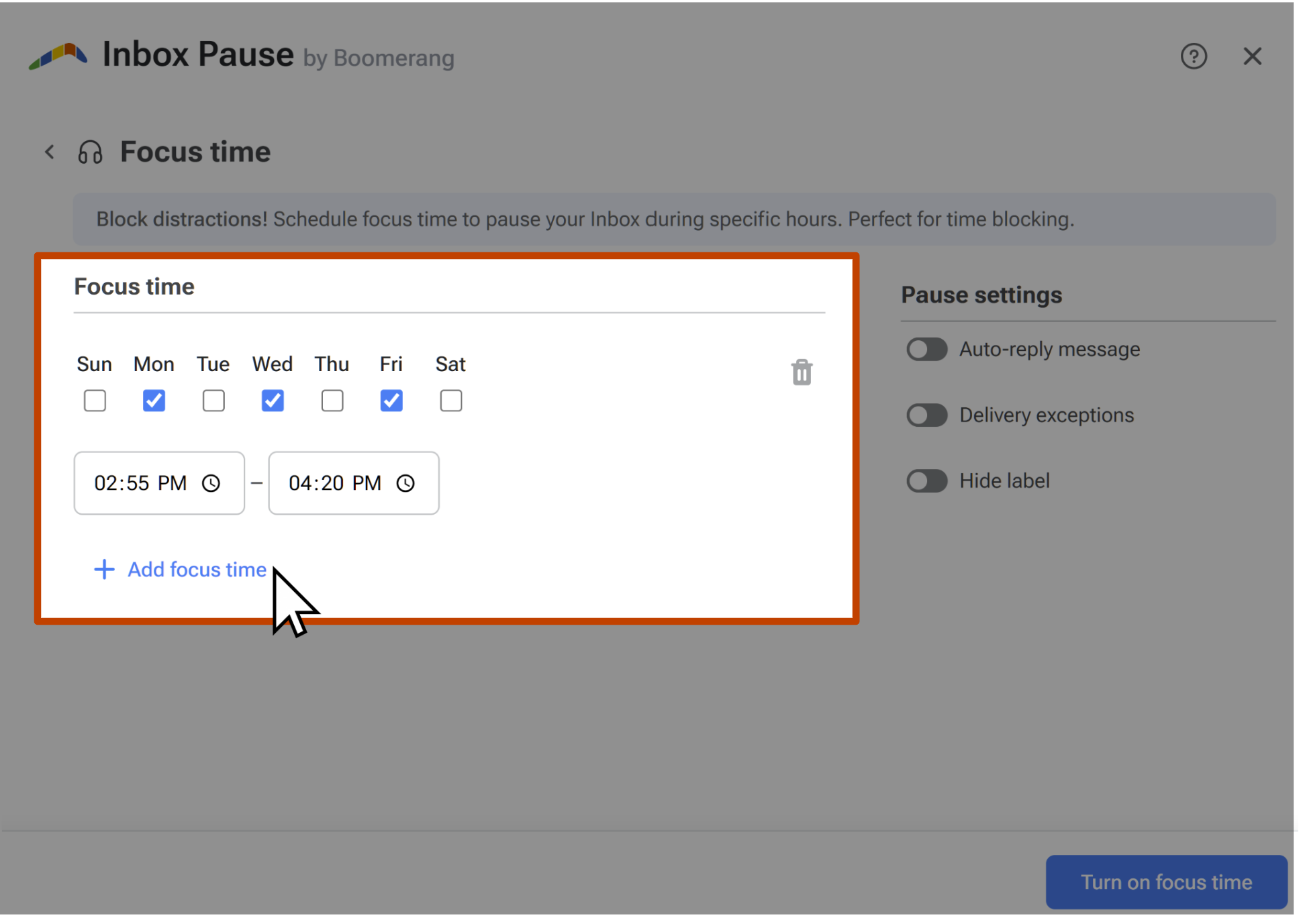Click the Pause settings heading
The image size is (1299, 924).
pos(981,295)
